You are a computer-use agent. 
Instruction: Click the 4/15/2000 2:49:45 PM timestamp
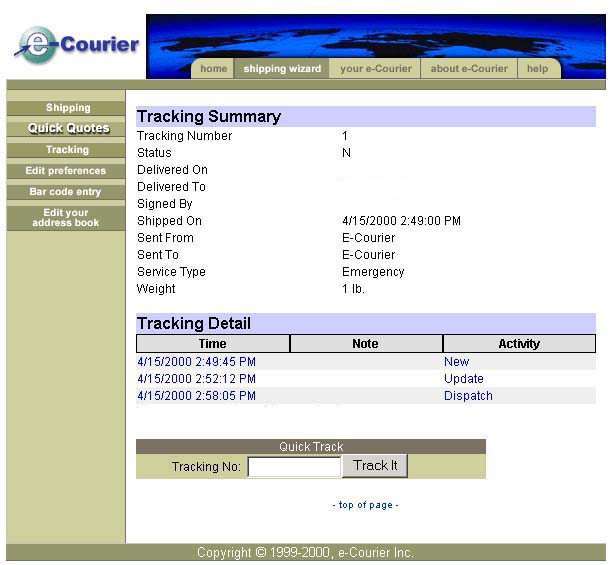(196, 362)
